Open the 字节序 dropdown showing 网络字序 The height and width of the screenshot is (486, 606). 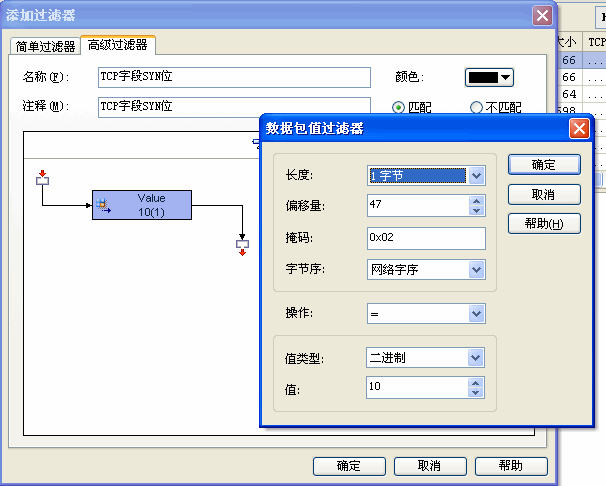pyautogui.click(x=476, y=269)
